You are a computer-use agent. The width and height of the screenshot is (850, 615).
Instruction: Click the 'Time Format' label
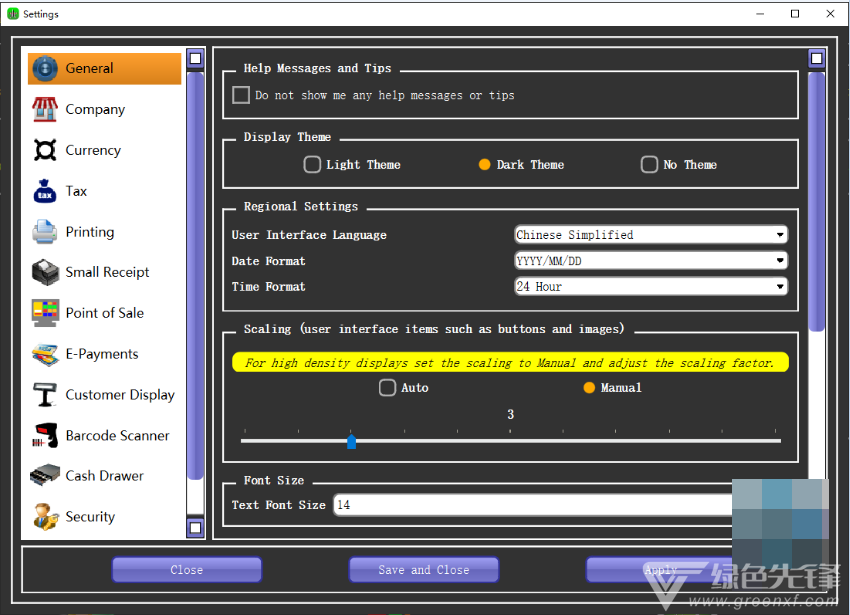click(268, 286)
